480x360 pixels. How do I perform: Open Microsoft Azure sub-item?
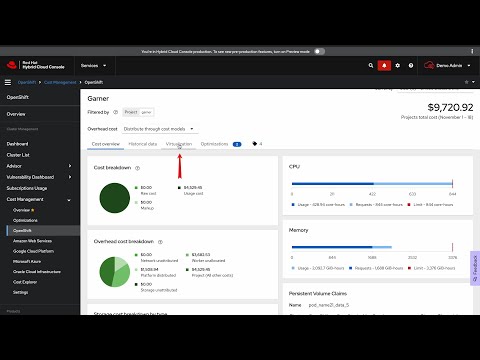27,262
